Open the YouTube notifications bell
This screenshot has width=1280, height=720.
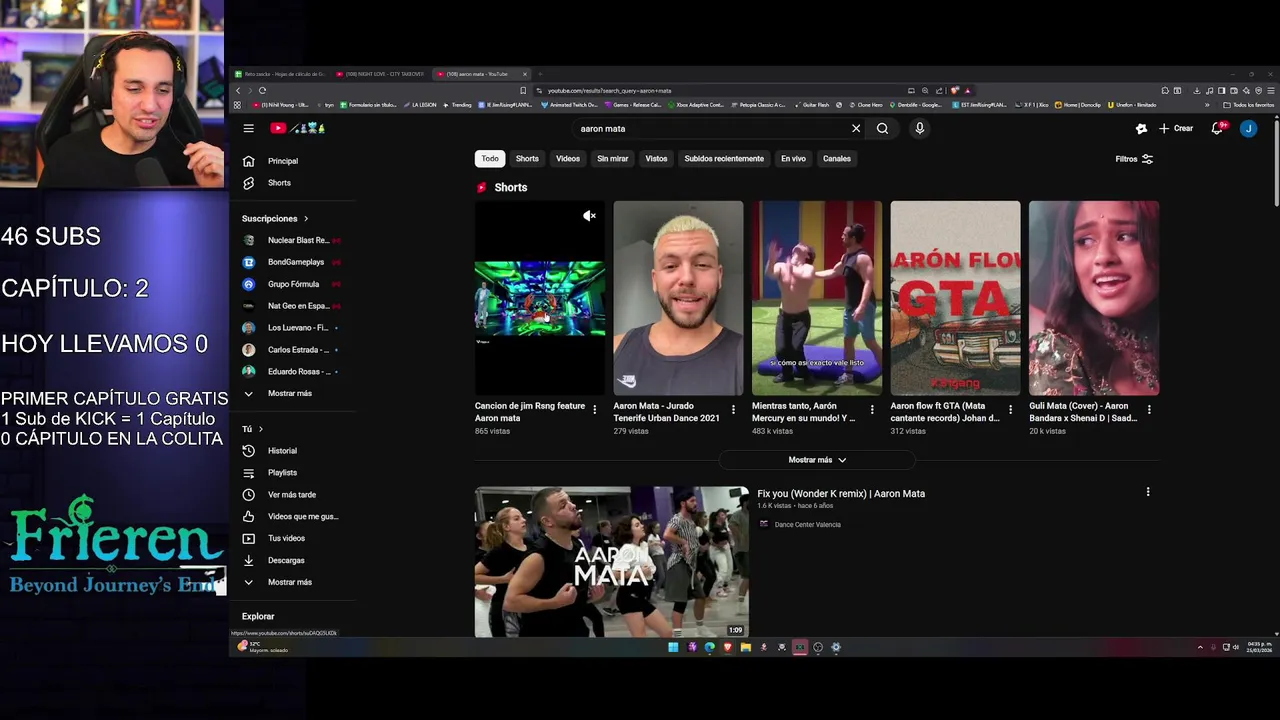1217,128
